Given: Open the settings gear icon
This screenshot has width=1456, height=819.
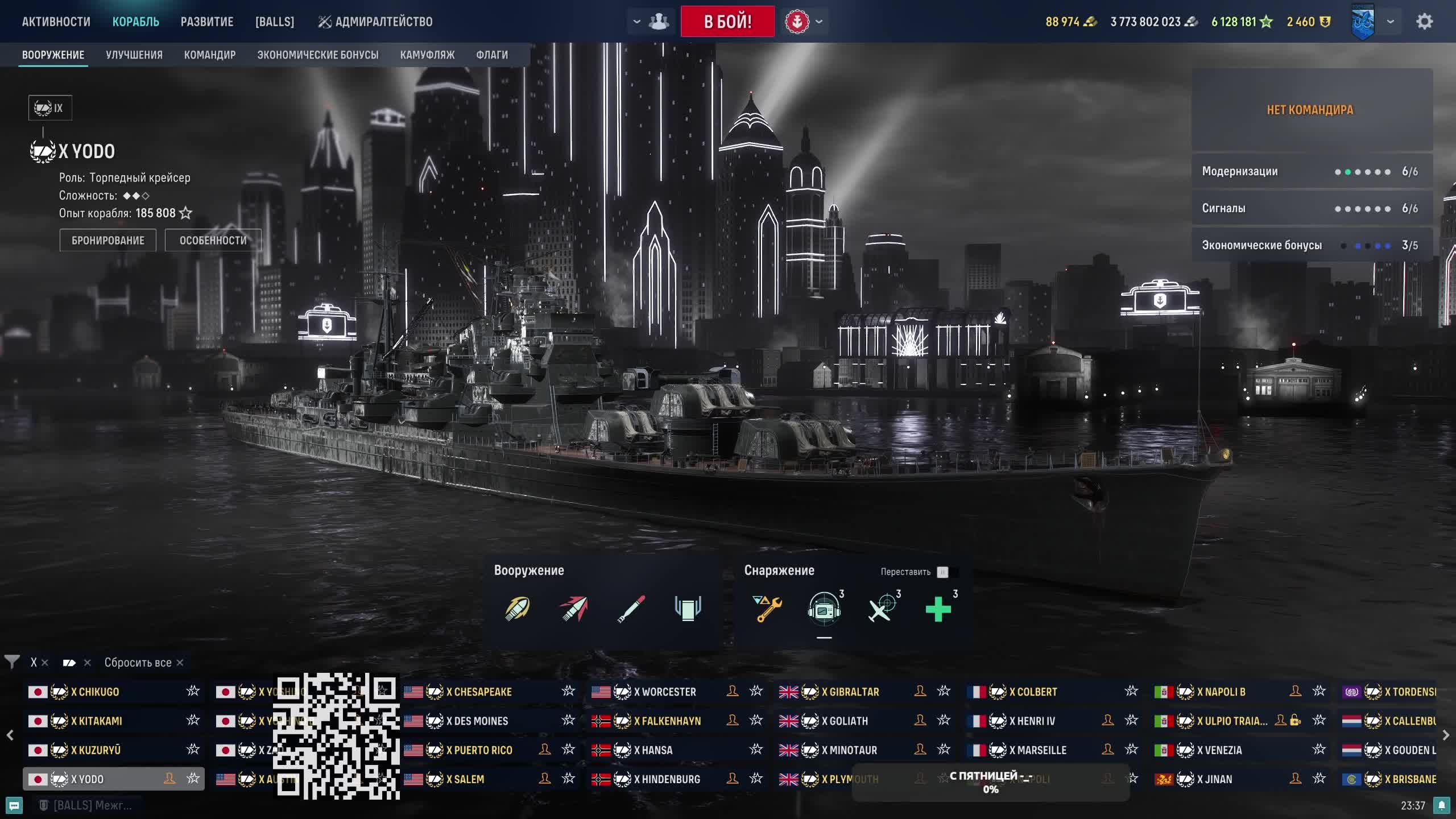Looking at the screenshot, I should pyautogui.click(x=1424, y=22).
